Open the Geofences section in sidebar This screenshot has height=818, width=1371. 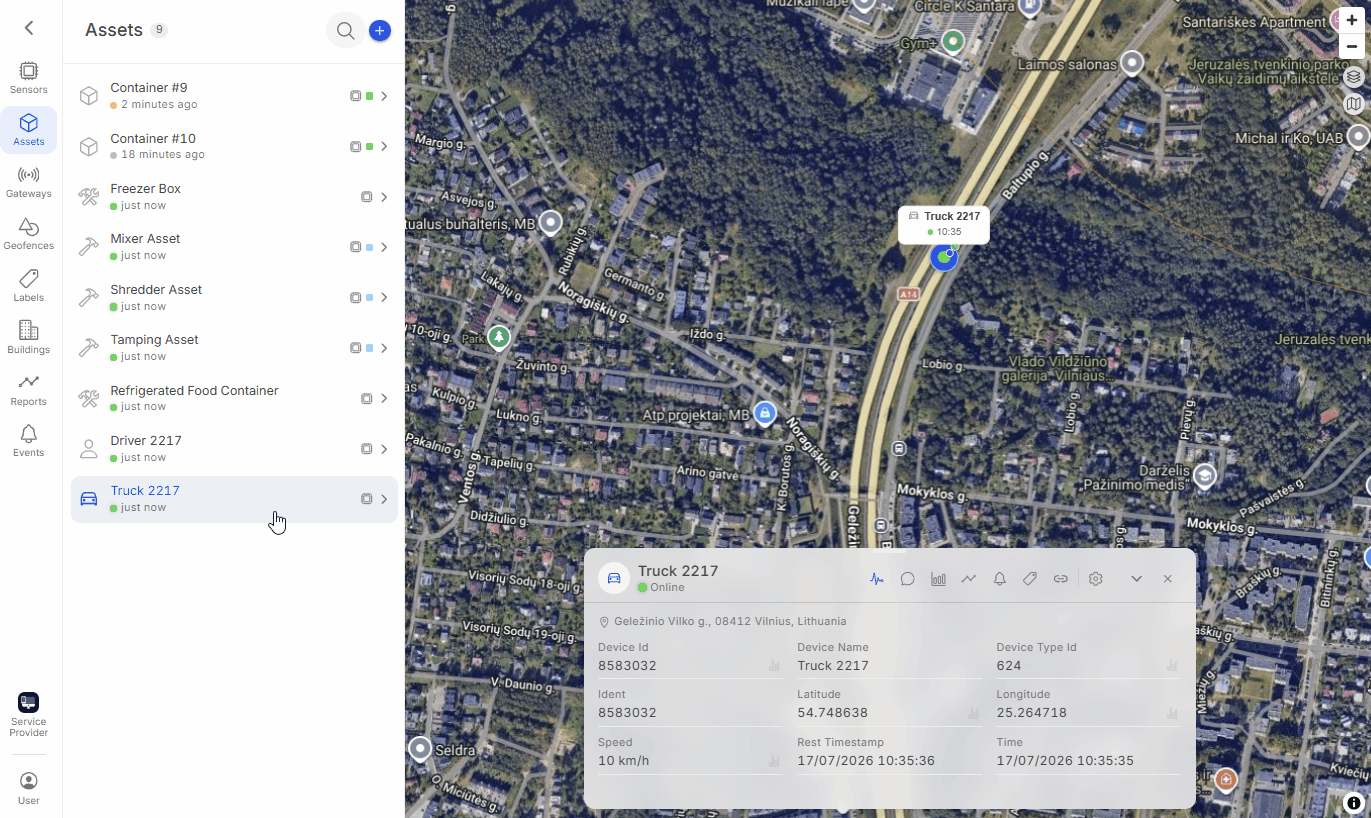pos(28,234)
